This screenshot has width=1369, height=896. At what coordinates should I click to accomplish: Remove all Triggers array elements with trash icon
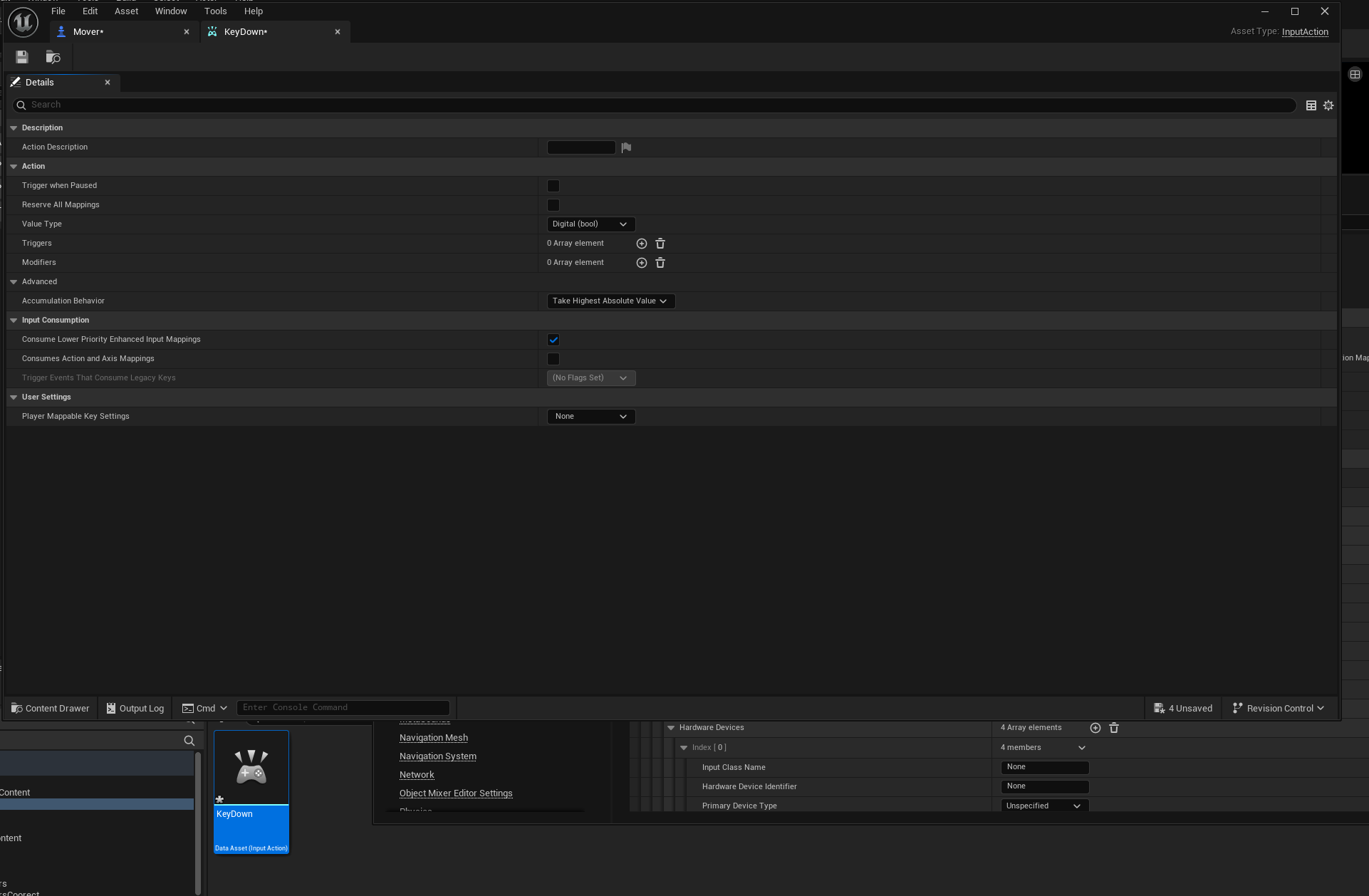pyautogui.click(x=660, y=244)
